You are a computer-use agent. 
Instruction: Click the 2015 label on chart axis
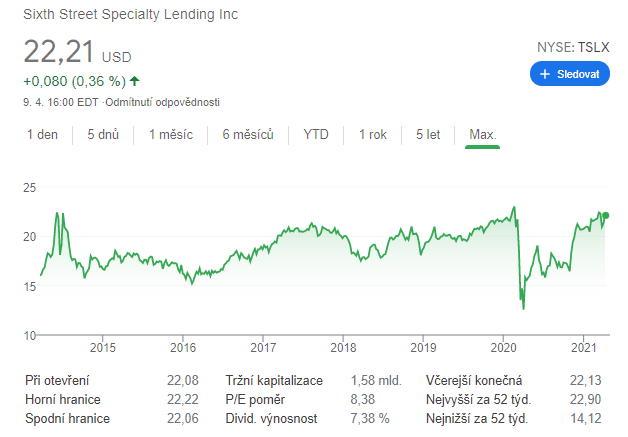pyautogui.click(x=103, y=348)
